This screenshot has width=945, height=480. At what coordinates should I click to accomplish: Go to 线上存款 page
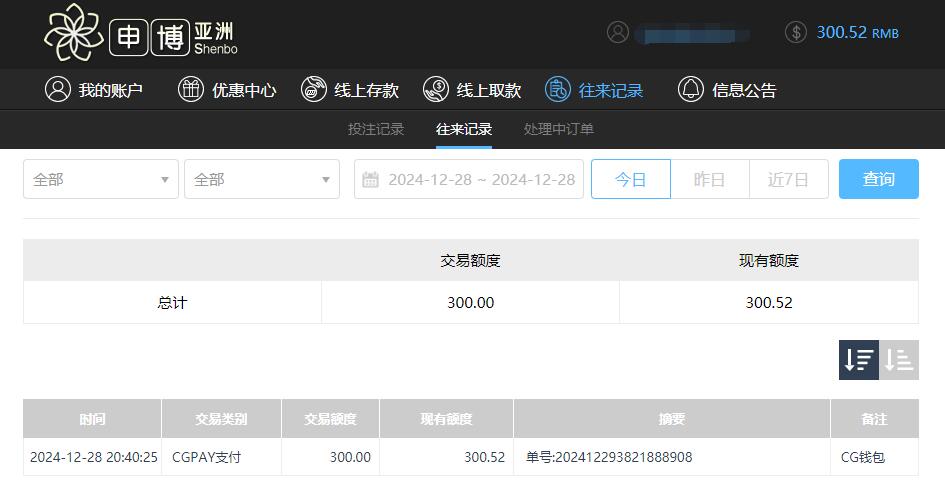pyautogui.click(x=350, y=90)
